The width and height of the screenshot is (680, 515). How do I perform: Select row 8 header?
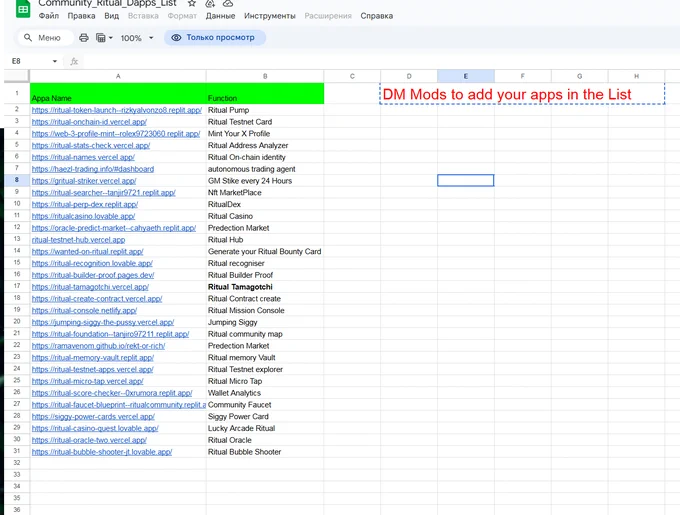pyautogui.click(x=16, y=180)
